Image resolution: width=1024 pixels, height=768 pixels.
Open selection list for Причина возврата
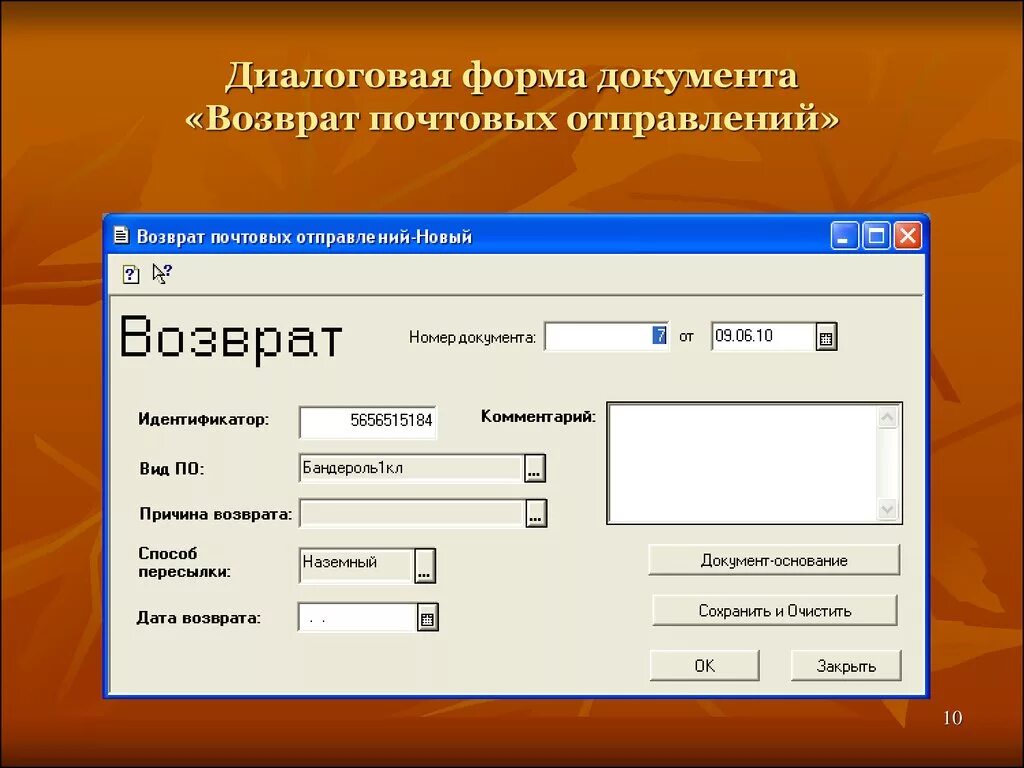pyautogui.click(x=536, y=513)
